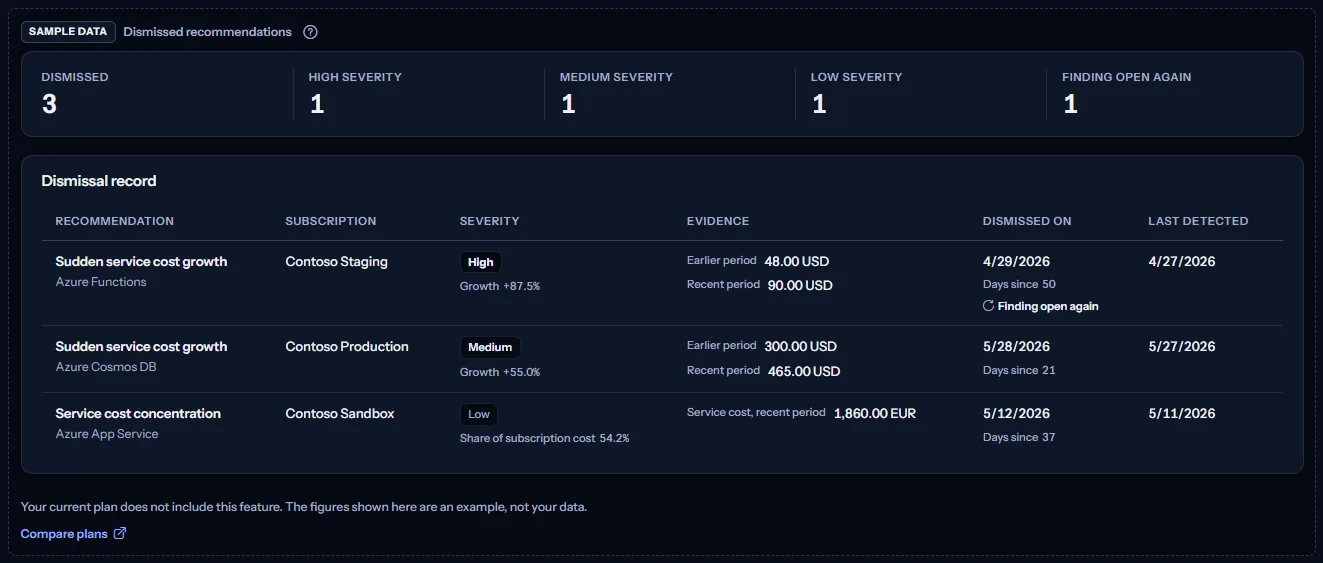The image size is (1323, 563).
Task: Click the 4/27/2026 last detected date
Action: pos(1182,262)
